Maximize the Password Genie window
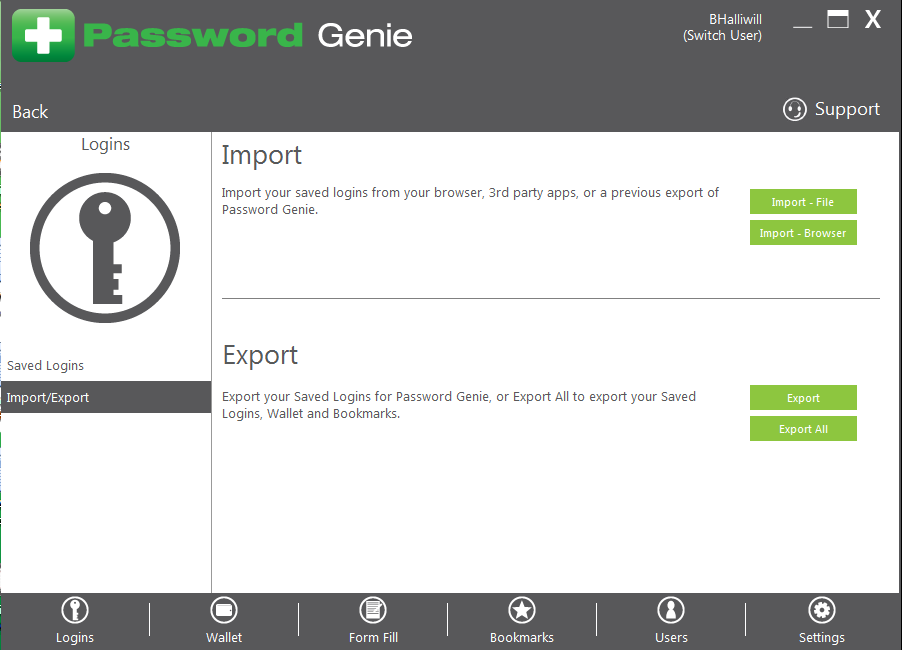The width and height of the screenshot is (902, 650). click(x=838, y=19)
